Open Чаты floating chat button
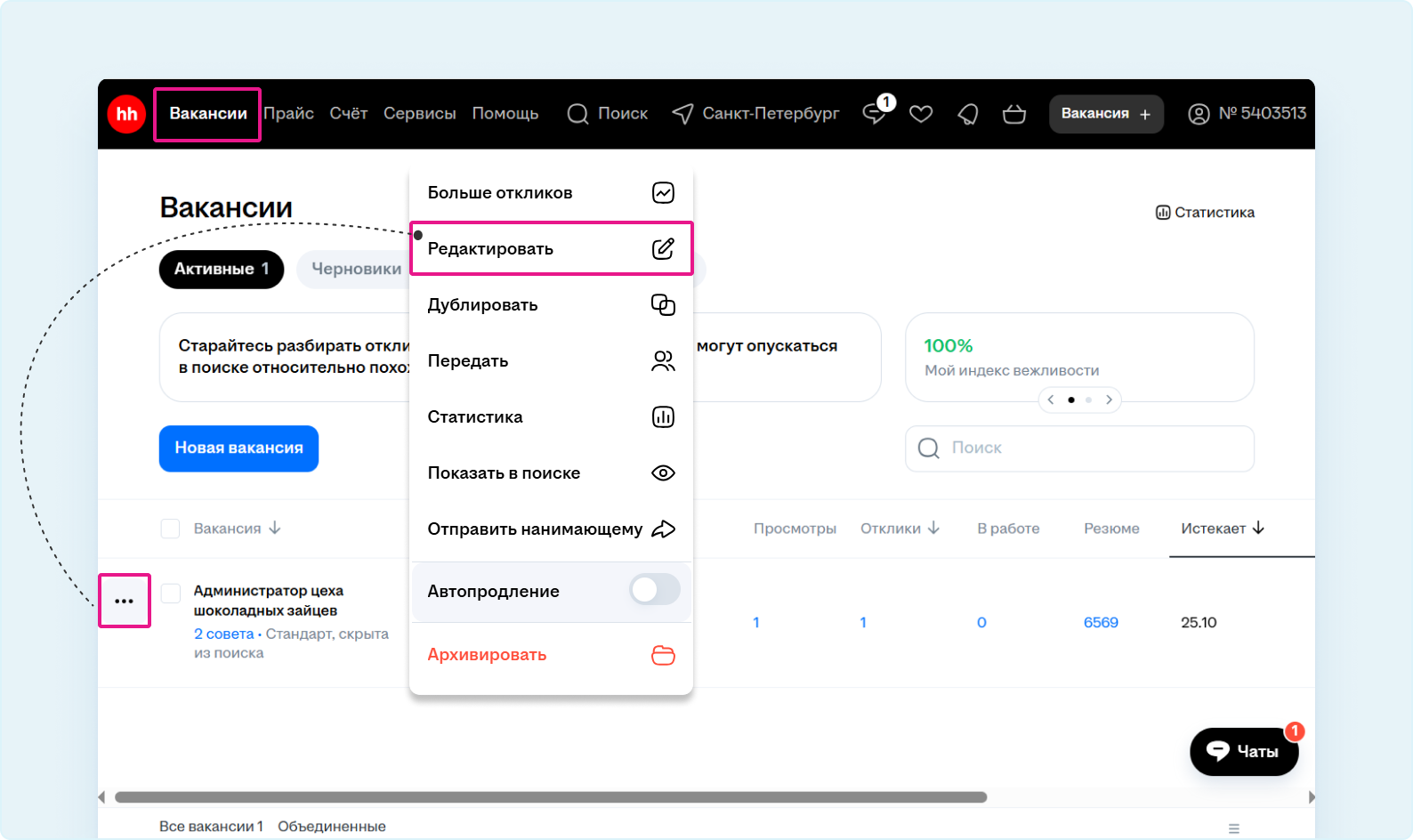 coord(1243,752)
